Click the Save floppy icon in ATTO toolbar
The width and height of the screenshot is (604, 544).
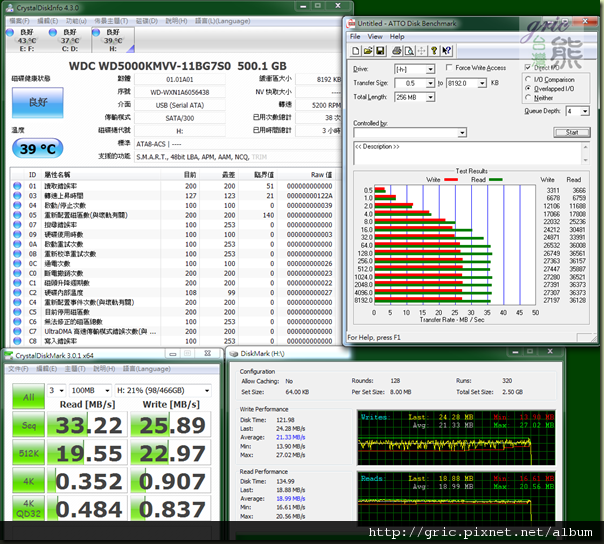378,50
